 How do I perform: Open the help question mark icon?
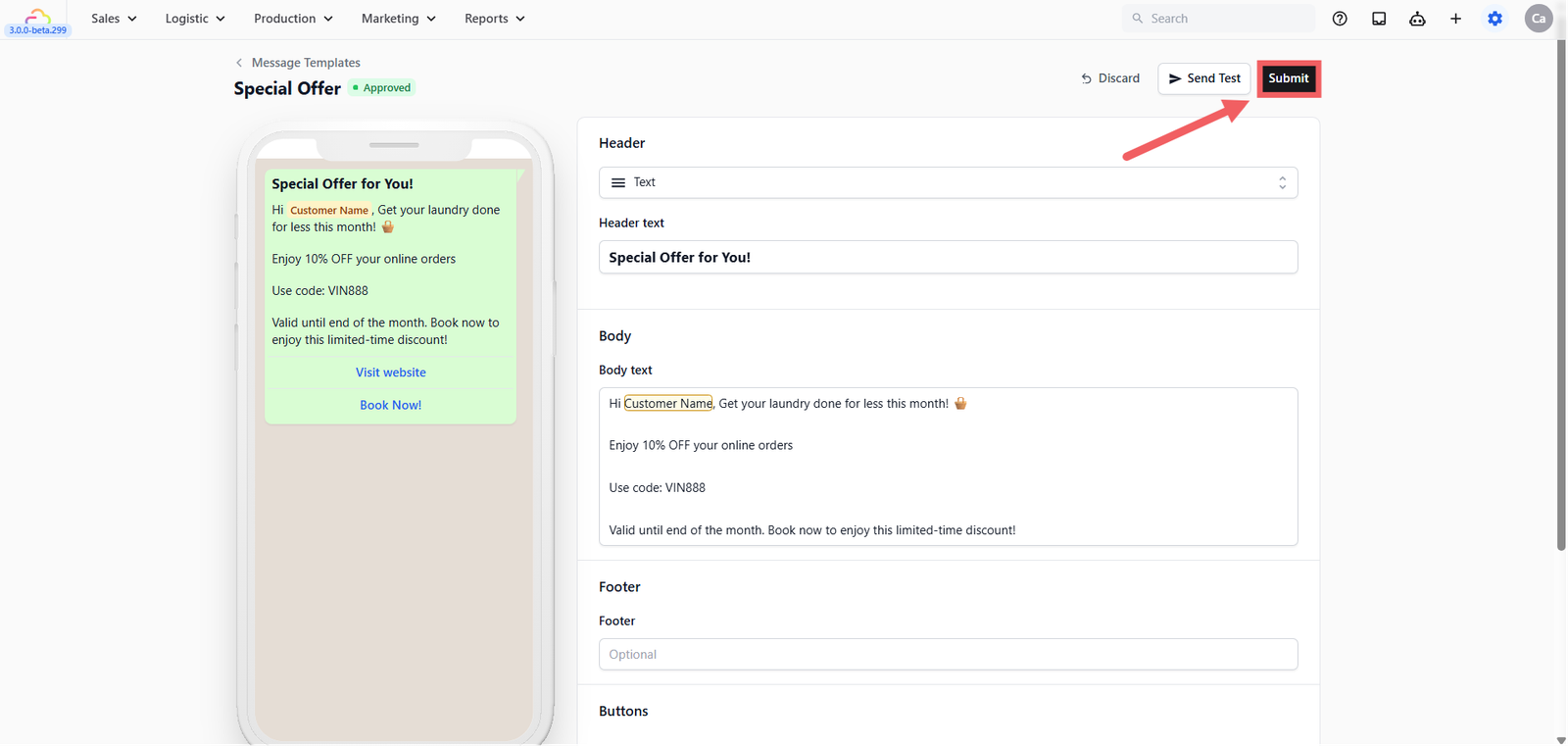(x=1340, y=19)
